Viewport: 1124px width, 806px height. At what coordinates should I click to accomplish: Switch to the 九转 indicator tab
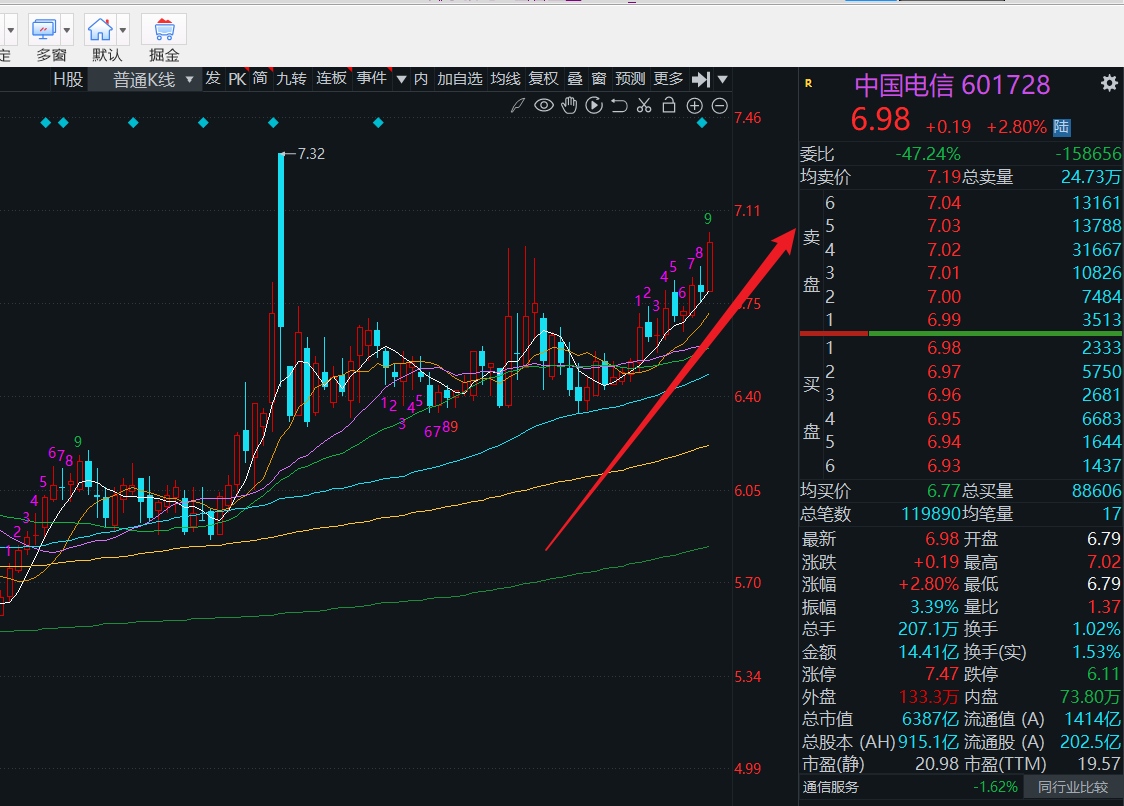292,79
